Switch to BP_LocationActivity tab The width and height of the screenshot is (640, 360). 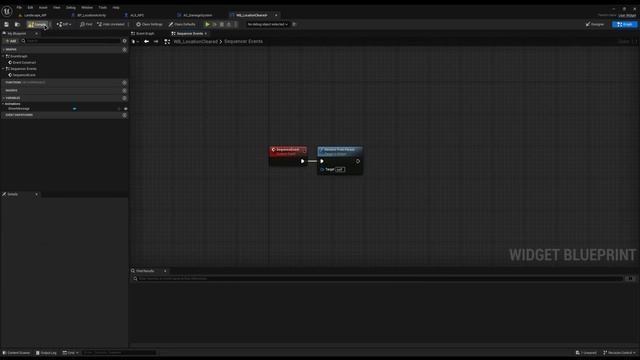coord(91,16)
